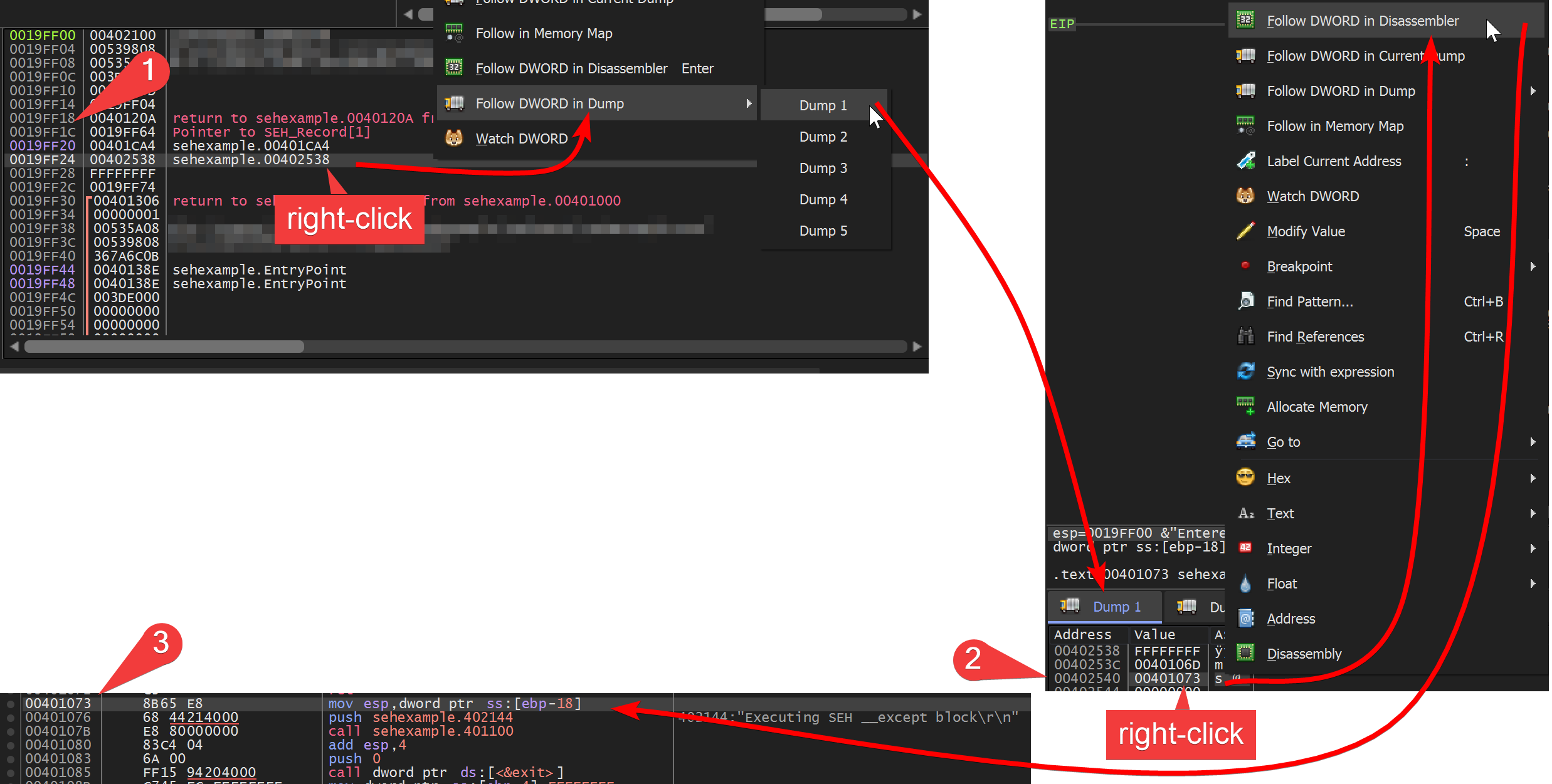Toggle the breakpoint dot at address 00401085
The height and width of the screenshot is (784, 1552).
click(11, 773)
